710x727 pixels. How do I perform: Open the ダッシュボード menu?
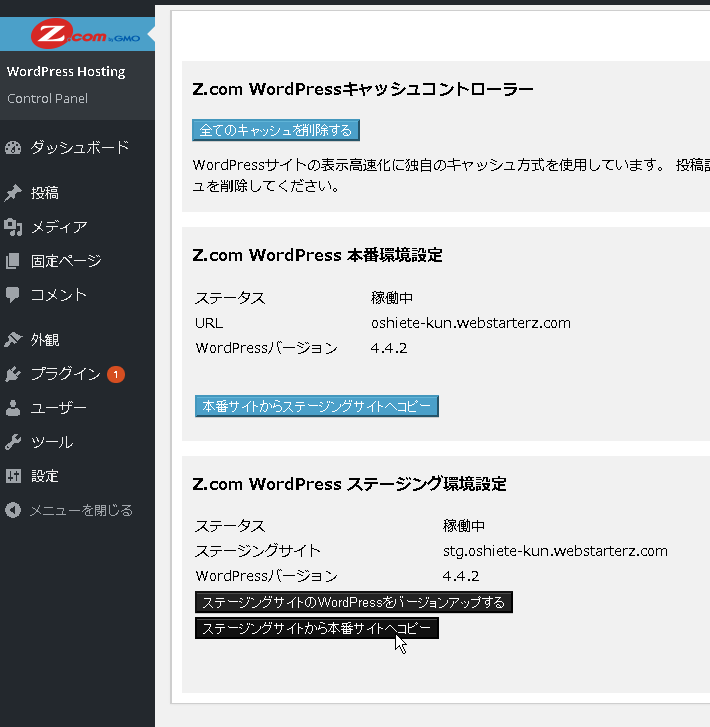pyautogui.click(x=77, y=147)
